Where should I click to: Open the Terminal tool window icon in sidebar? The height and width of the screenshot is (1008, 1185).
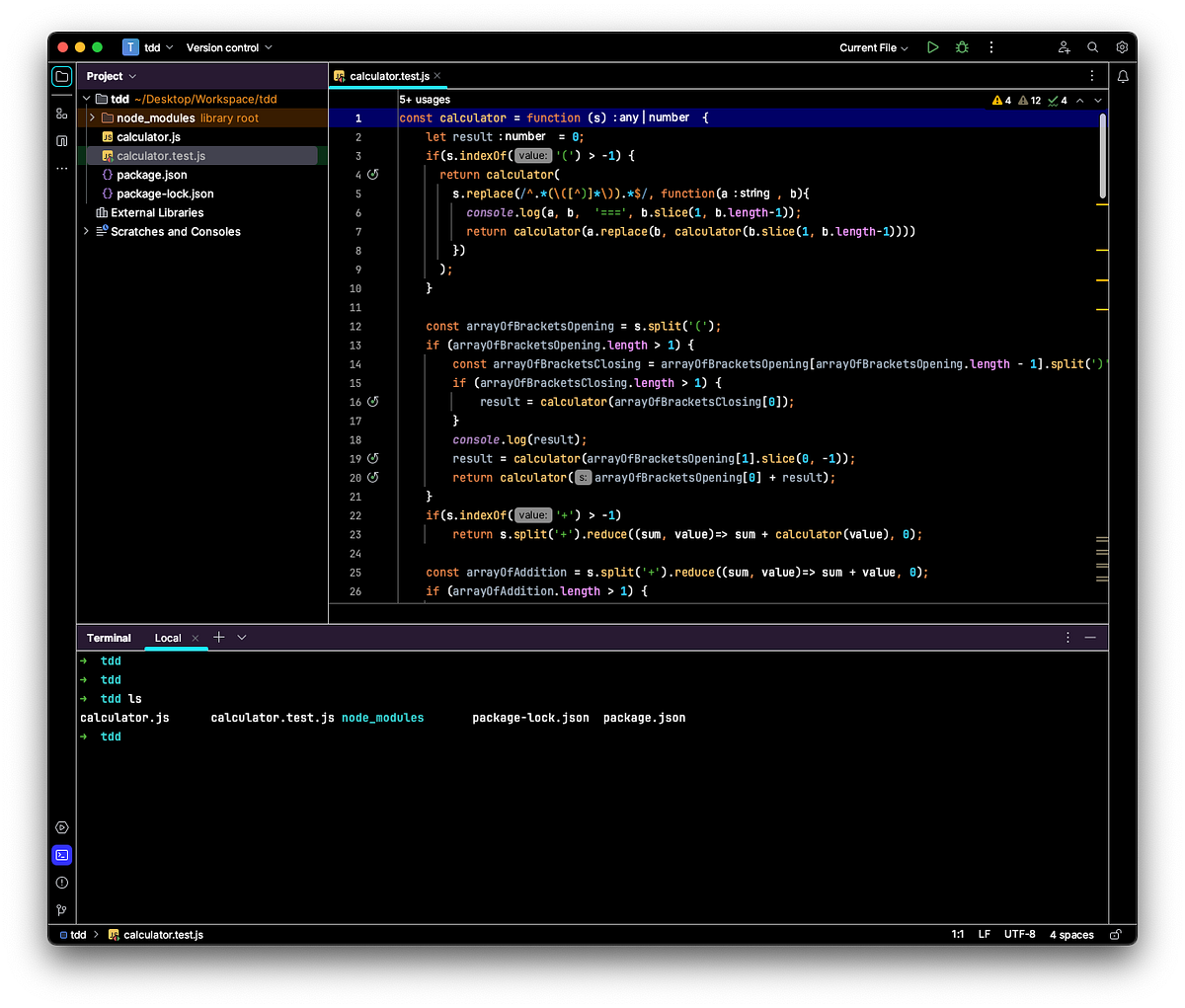click(x=61, y=855)
